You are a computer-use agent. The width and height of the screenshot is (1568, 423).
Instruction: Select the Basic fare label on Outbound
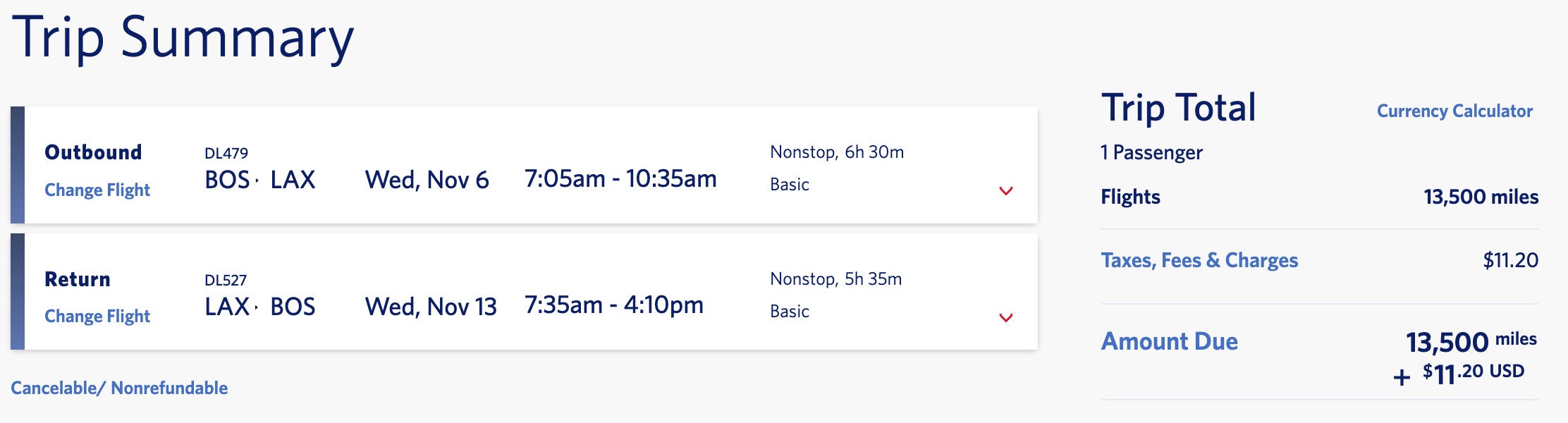[x=788, y=185]
